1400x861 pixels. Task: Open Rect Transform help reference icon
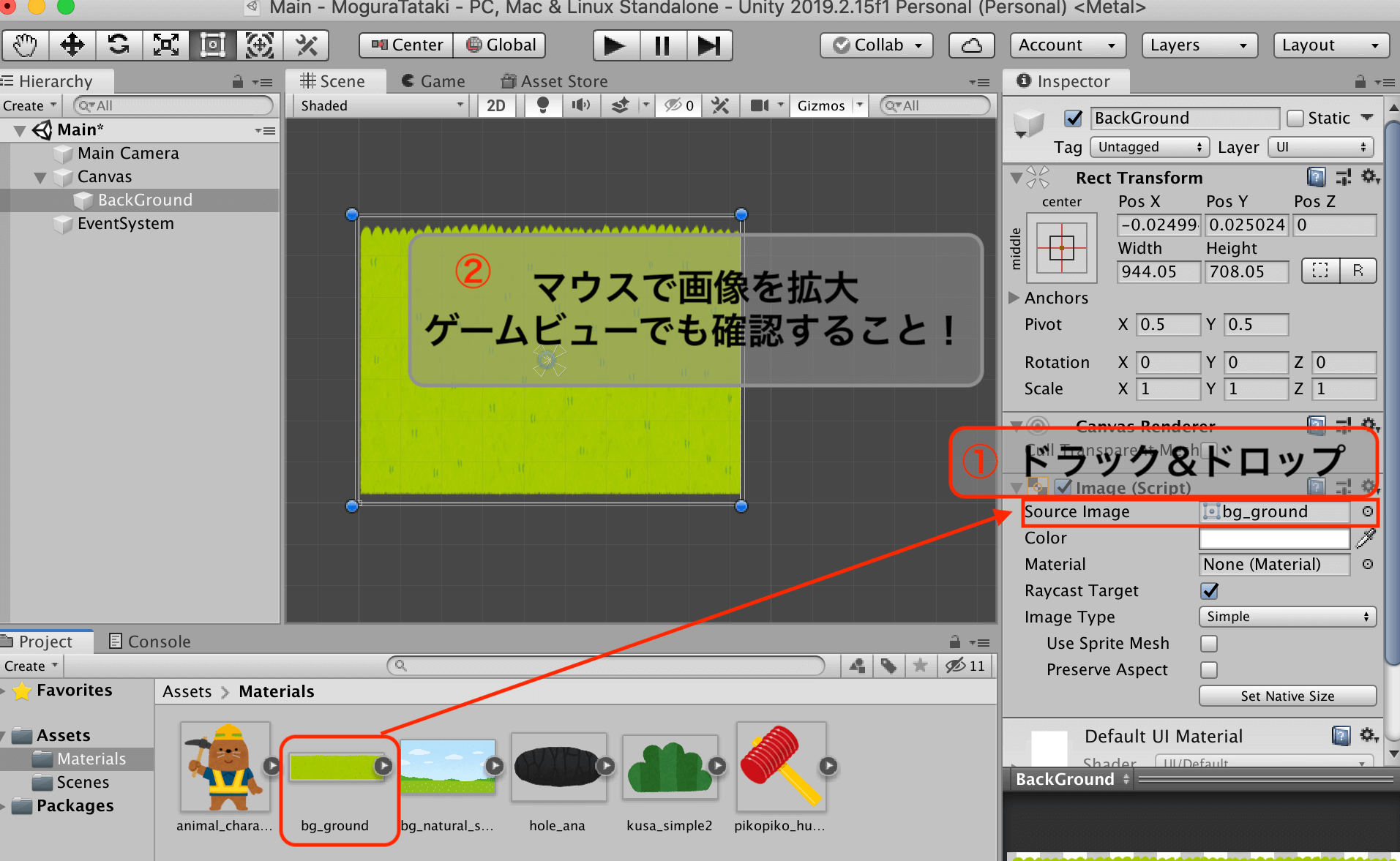[1316, 177]
